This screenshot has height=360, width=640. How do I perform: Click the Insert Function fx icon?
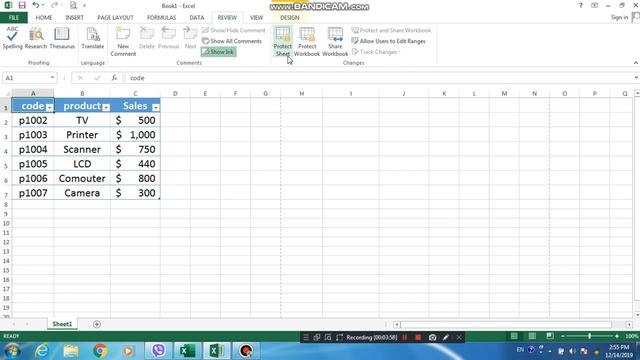(114, 78)
